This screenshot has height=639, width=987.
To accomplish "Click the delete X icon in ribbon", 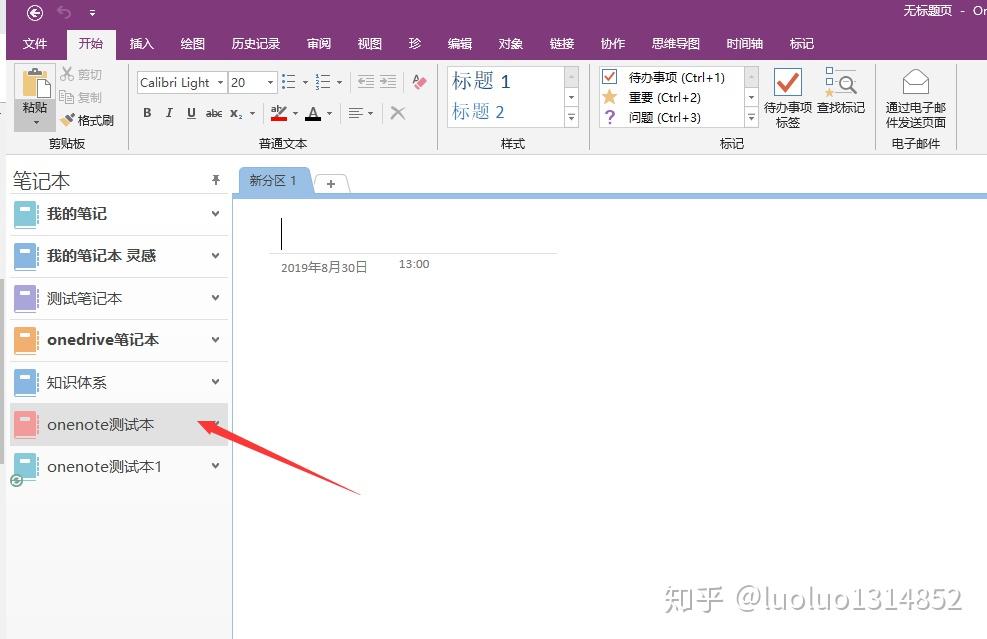I will (x=398, y=113).
